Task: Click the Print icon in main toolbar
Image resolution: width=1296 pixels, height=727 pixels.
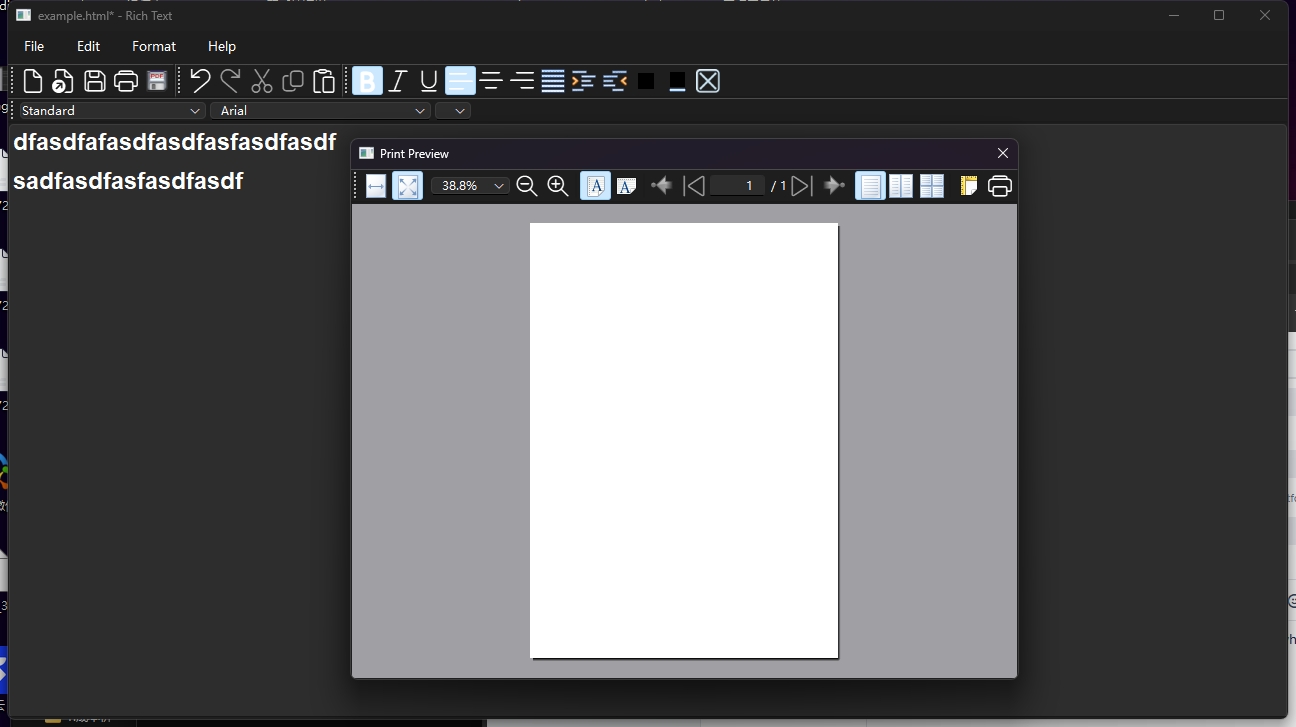Action: (x=126, y=81)
